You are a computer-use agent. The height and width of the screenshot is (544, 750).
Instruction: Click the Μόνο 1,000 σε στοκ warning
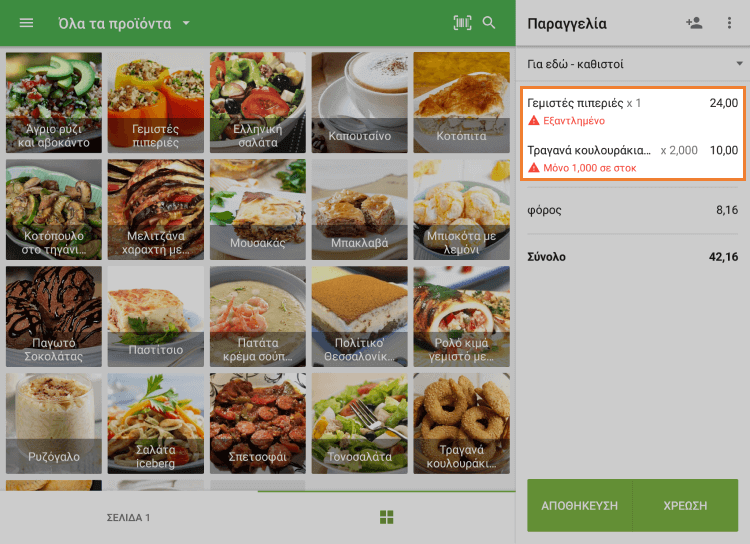click(x=589, y=168)
